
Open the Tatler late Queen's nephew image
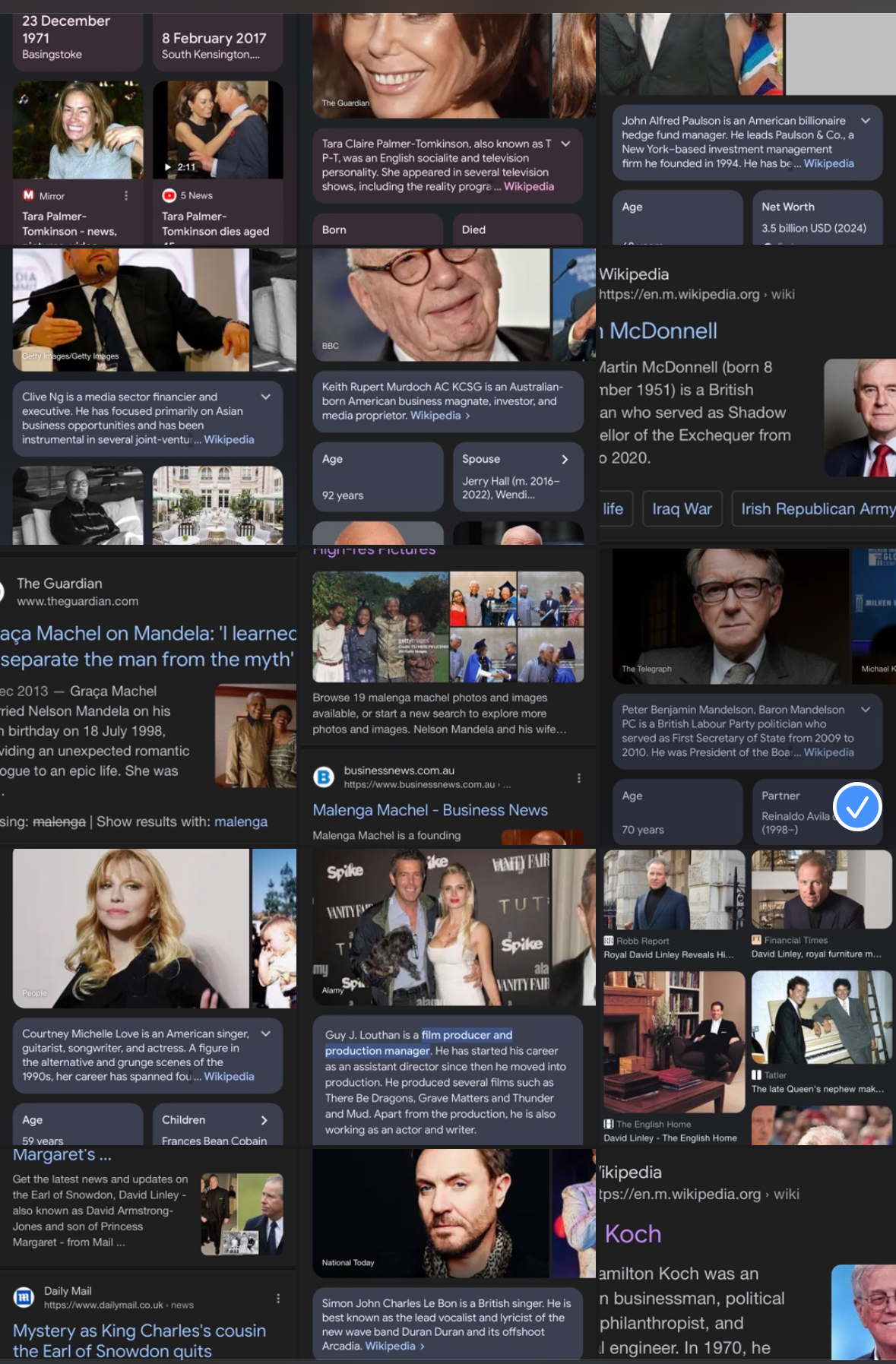pos(822,1017)
